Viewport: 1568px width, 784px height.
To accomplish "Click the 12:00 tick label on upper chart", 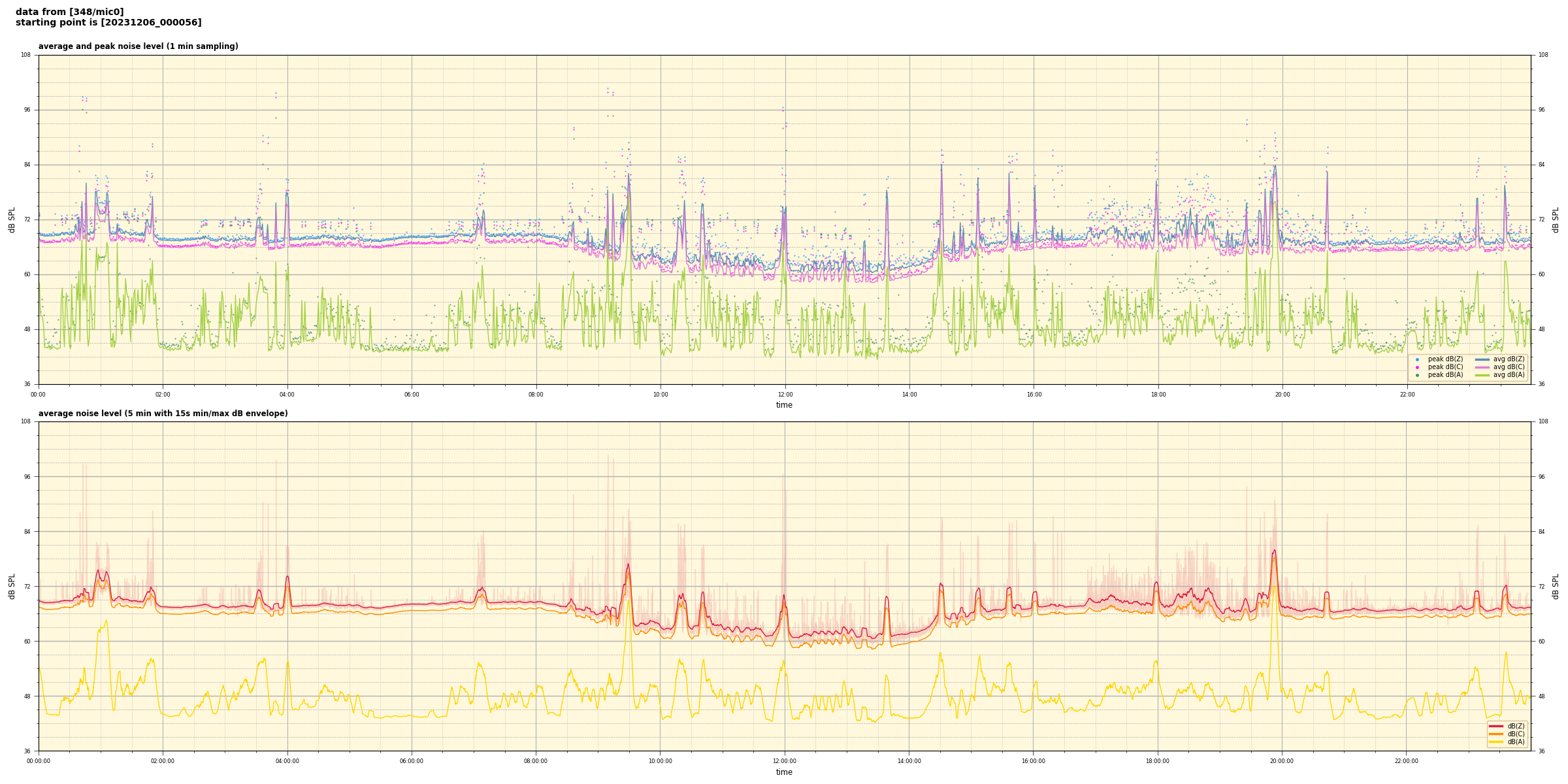I will tap(785, 395).
